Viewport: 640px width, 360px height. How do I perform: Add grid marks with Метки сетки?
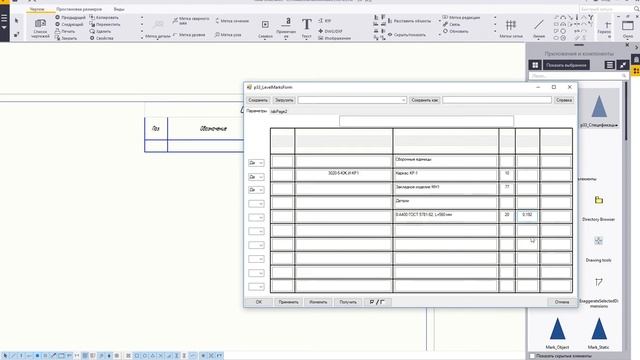(x=511, y=28)
